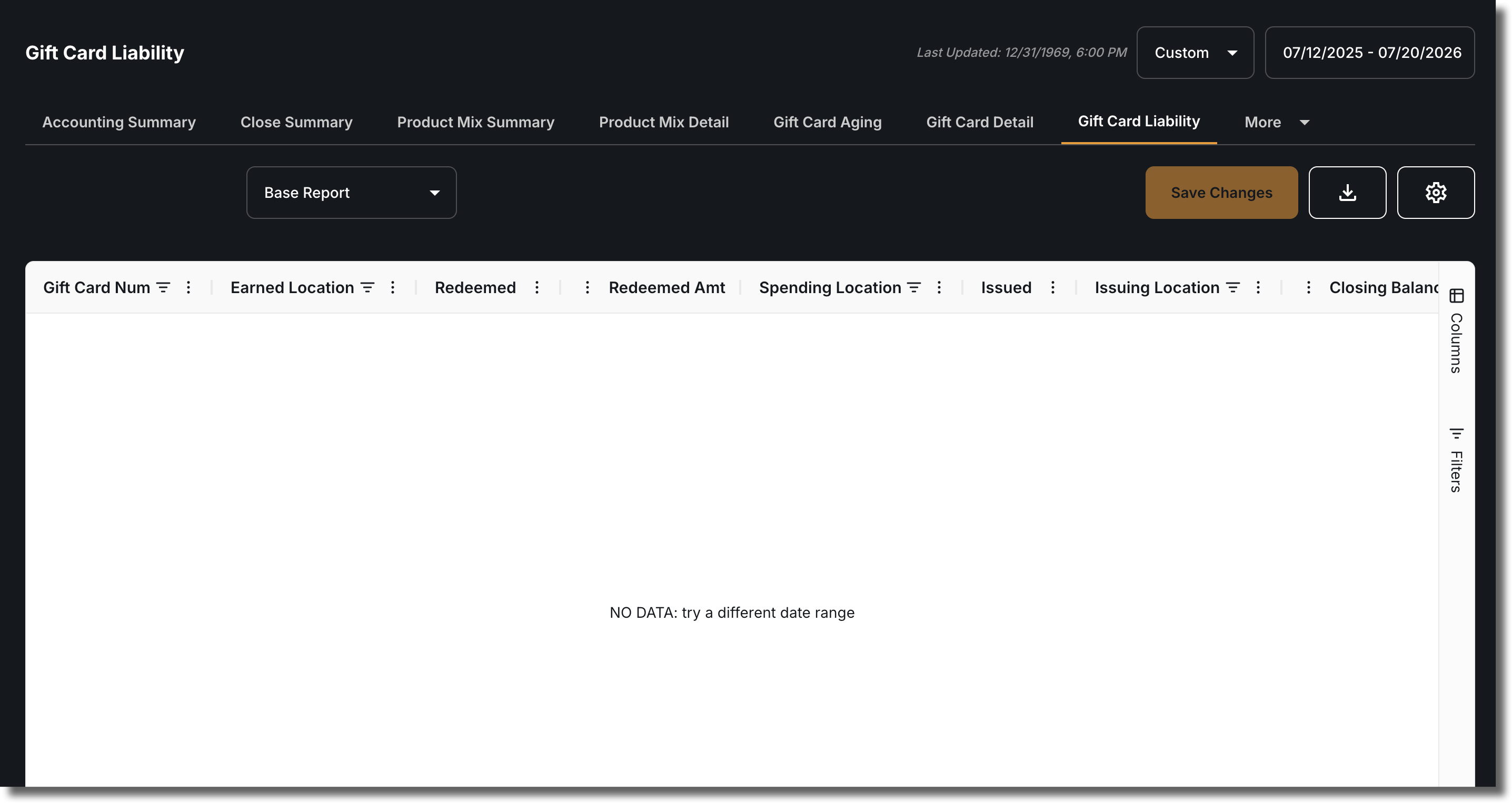Open the Gift Card Num column menu dots
Screen dimensions: 1512x803
coord(188,287)
